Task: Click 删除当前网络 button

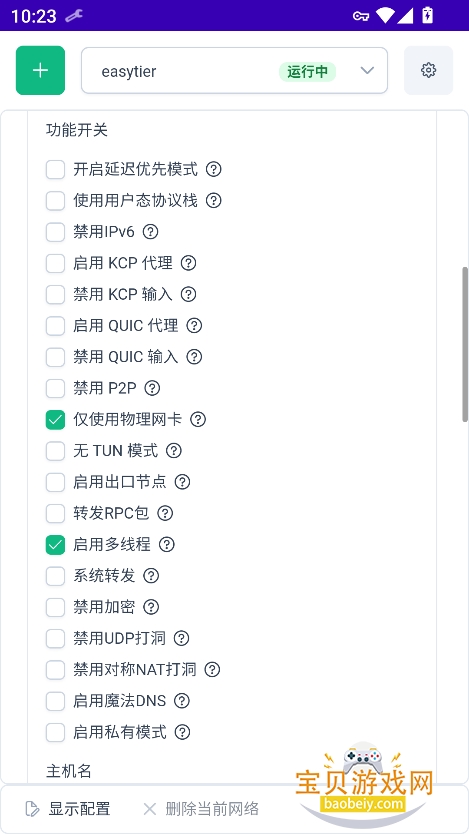Action: 201,809
